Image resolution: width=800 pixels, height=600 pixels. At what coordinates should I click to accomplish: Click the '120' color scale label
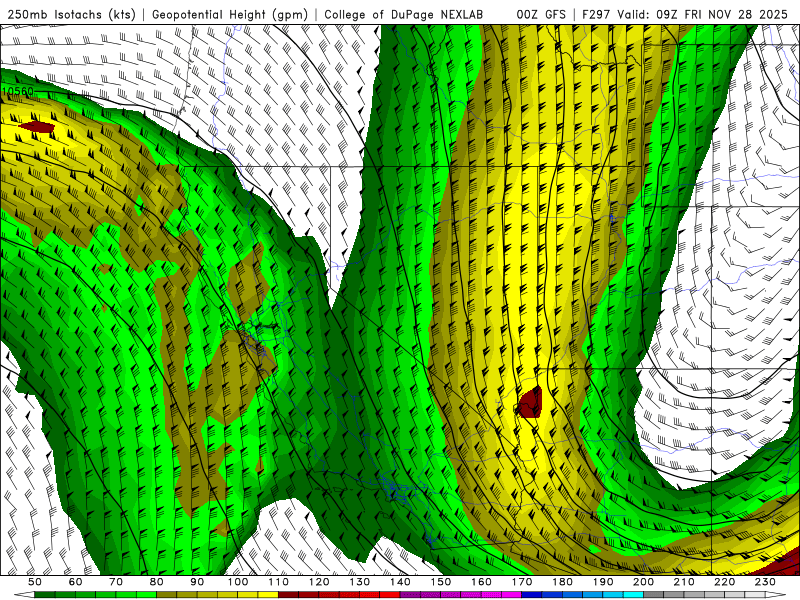click(319, 582)
